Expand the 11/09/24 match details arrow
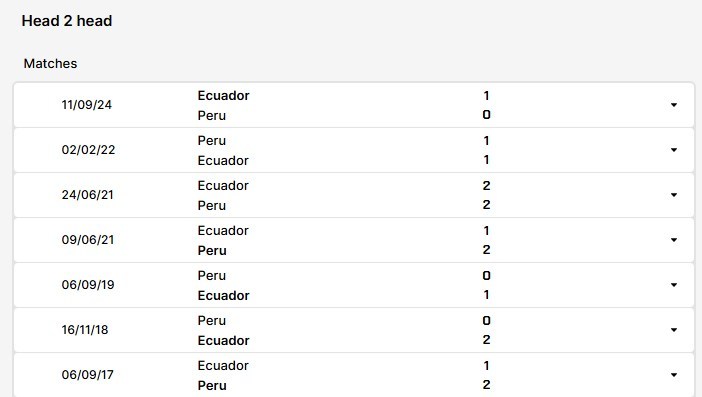This screenshot has width=702, height=397. (x=673, y=105)
